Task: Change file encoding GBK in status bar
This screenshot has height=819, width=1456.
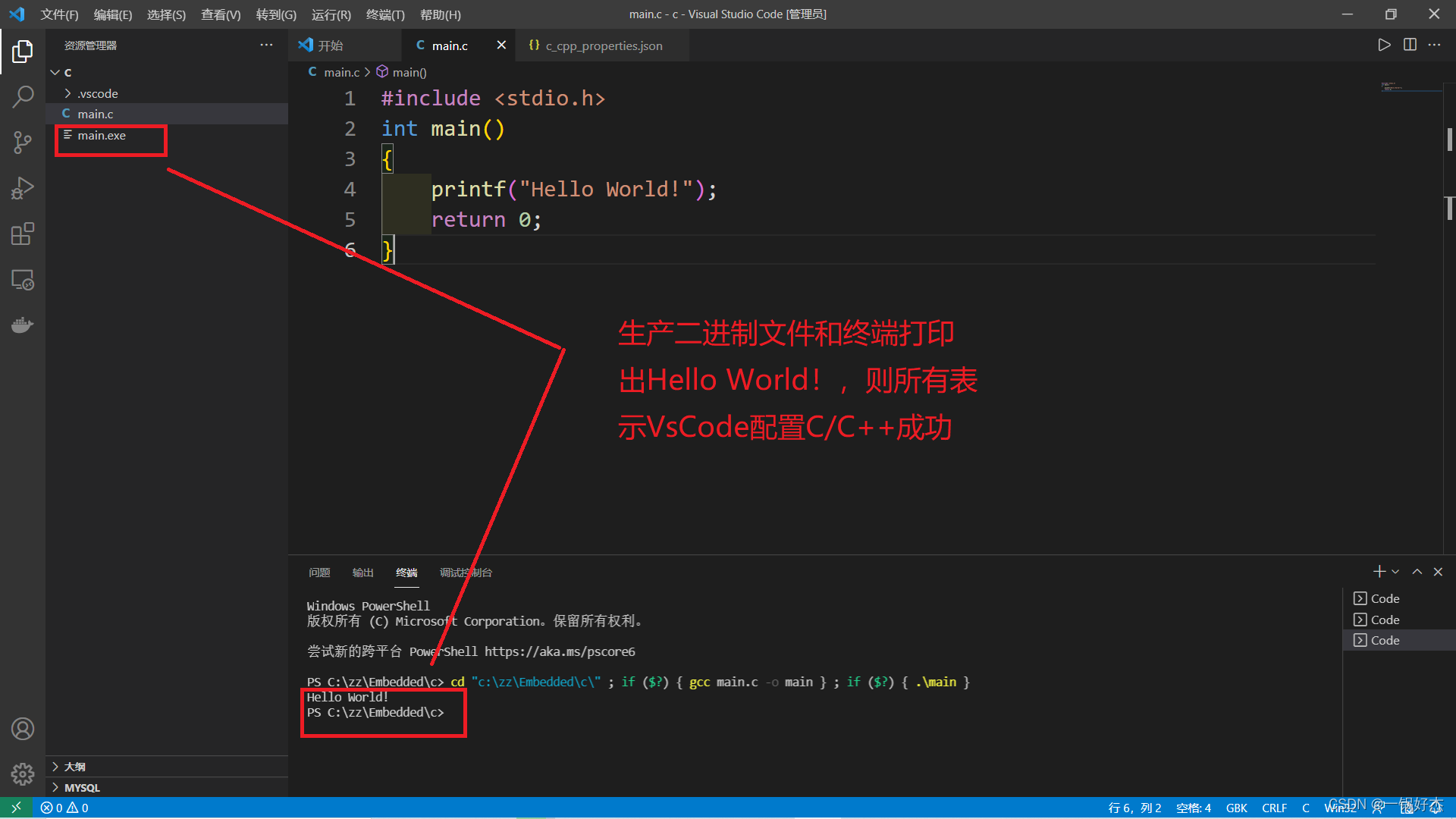Action: click(x=1236, y=808)
